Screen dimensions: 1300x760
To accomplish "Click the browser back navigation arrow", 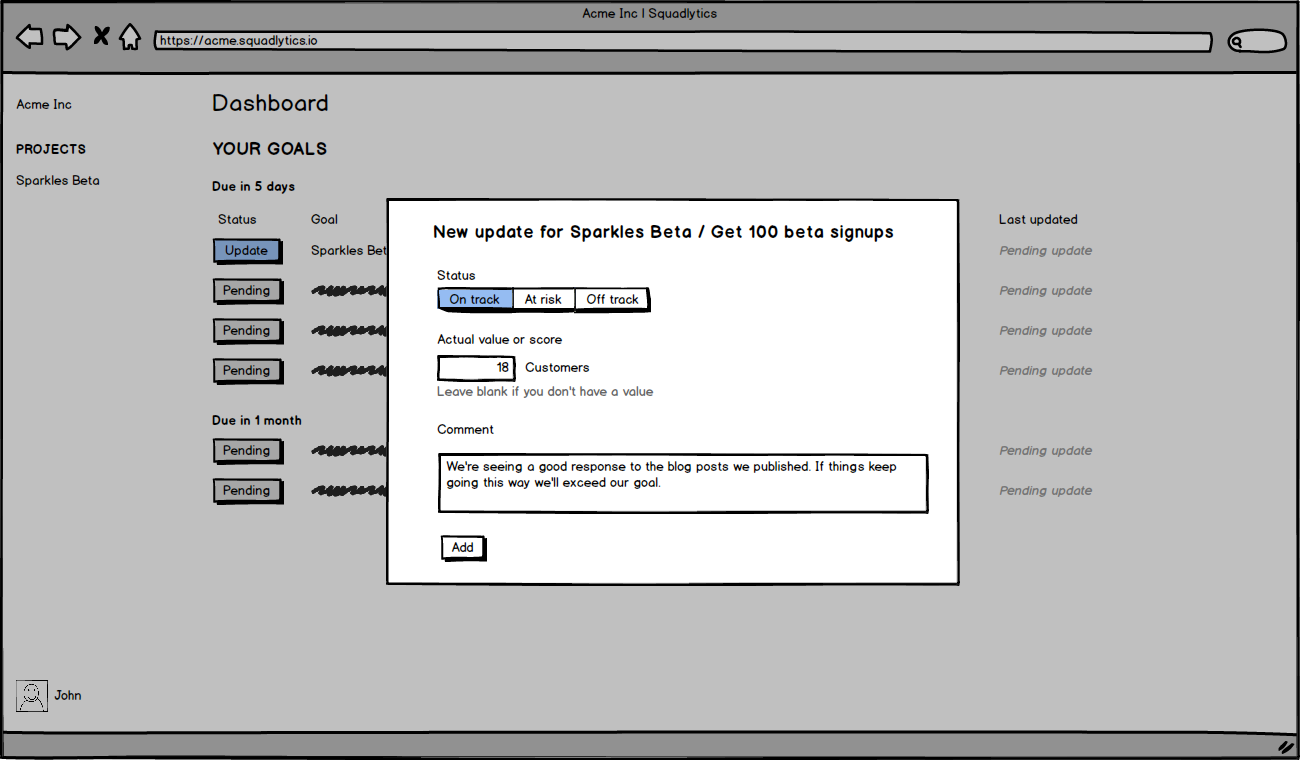I will [29, 35].
